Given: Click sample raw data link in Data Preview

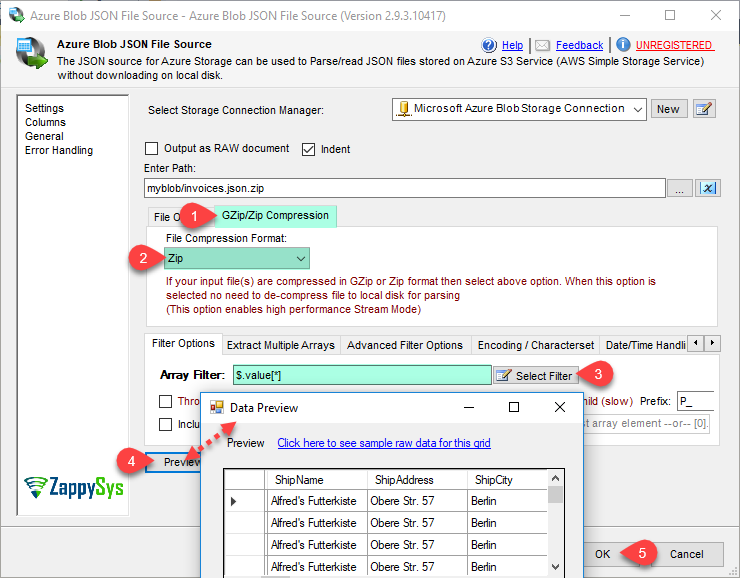Looking at the screenshot, I should (x=384, y=443).
